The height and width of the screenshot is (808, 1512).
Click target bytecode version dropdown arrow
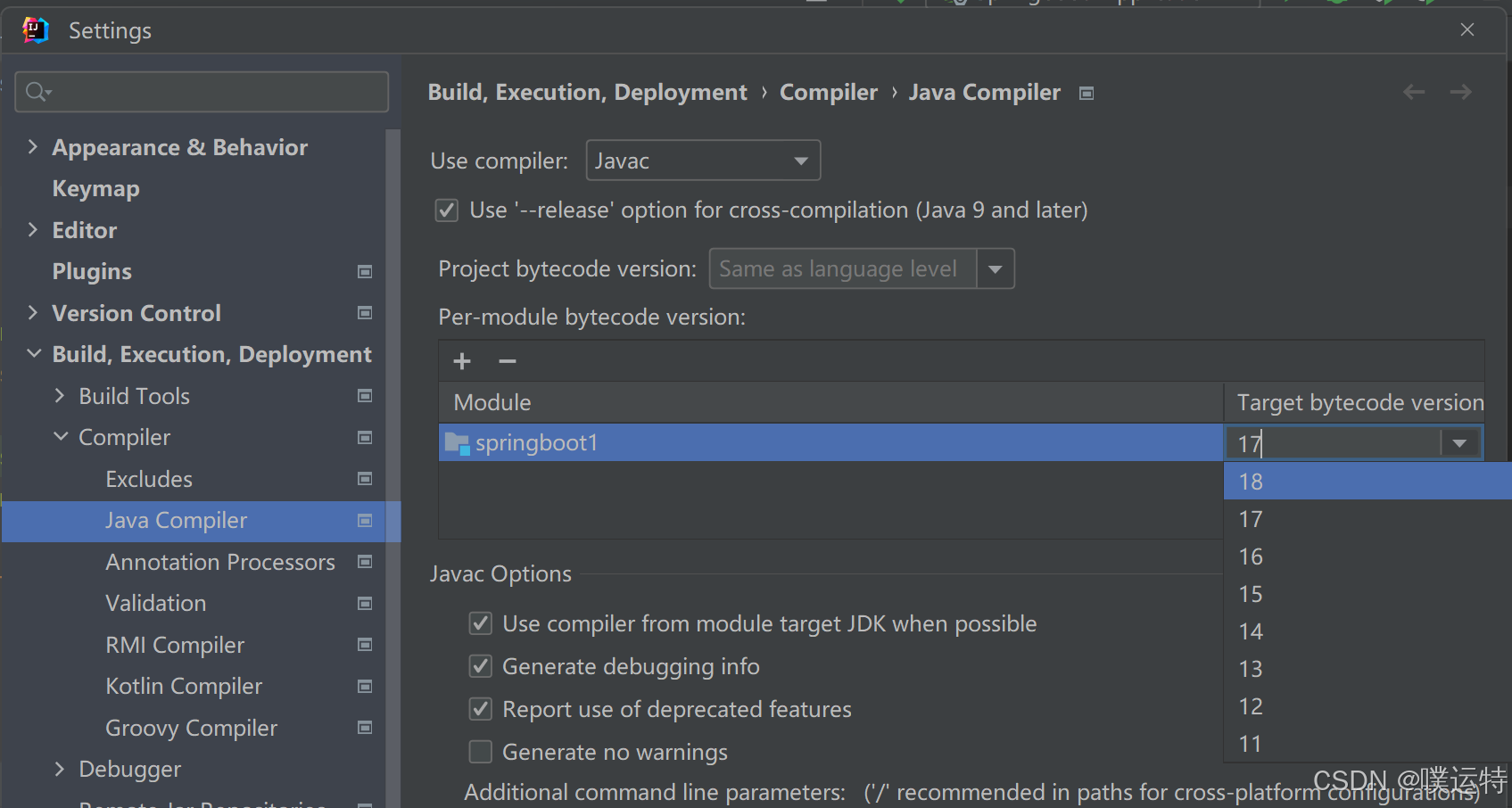pos(1460,443)
